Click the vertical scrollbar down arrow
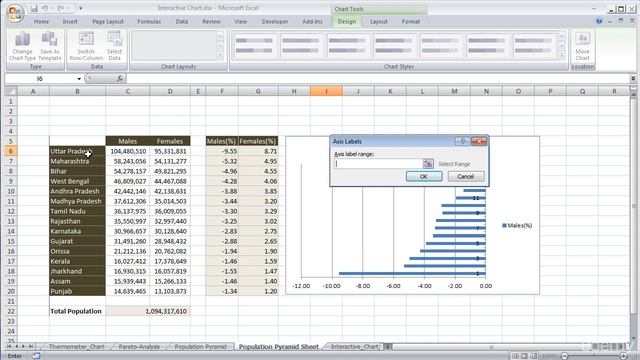640x360 pixels. click(x=633, y=338)
